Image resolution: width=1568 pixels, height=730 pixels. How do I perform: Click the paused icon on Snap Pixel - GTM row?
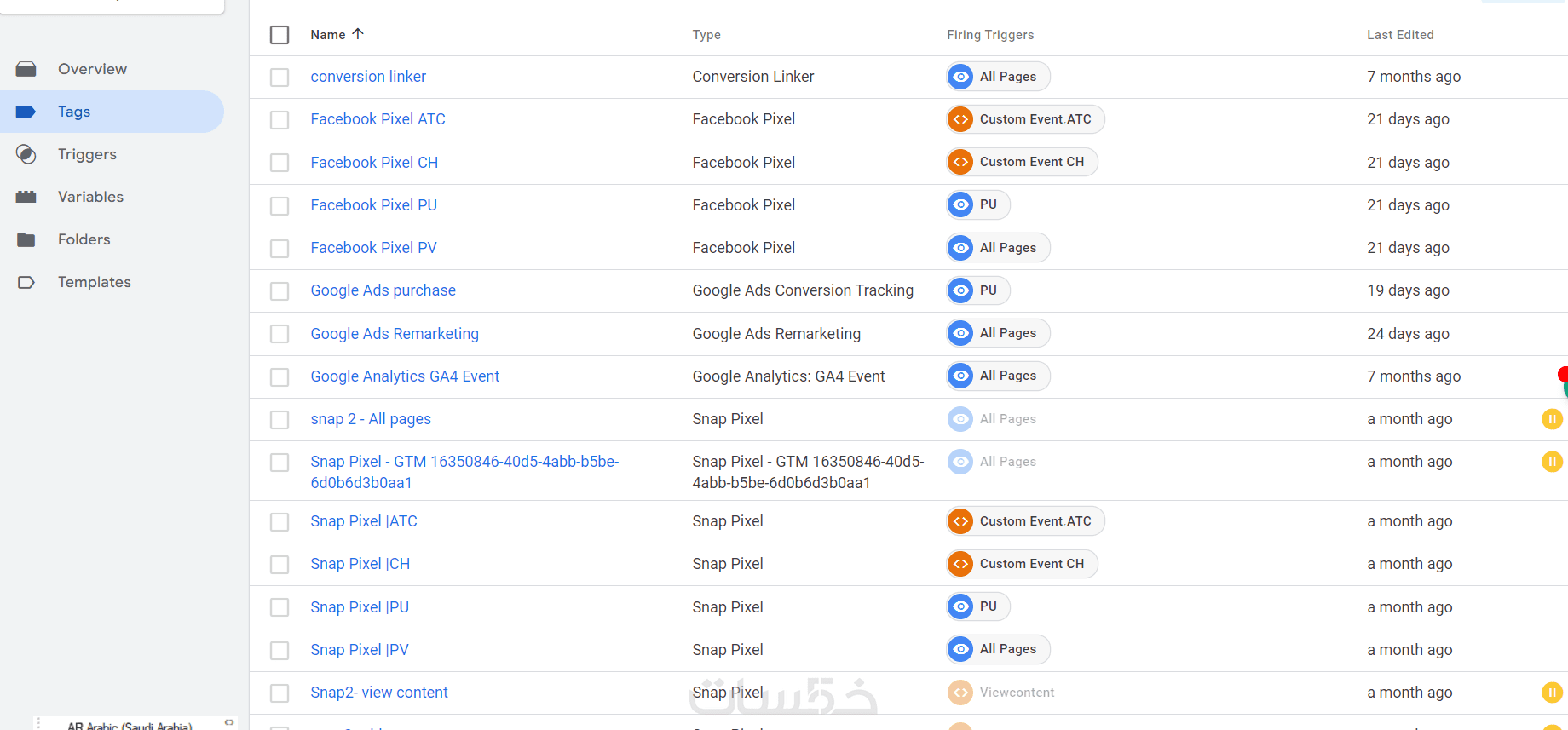(x=1552, y=462)
